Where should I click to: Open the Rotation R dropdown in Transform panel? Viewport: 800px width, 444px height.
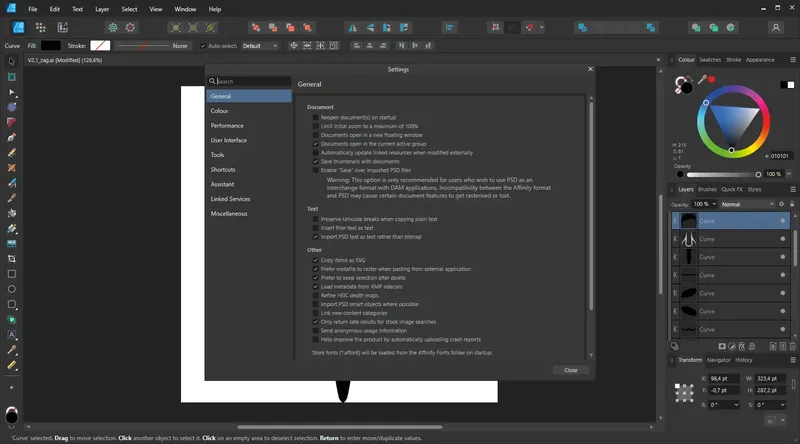pos(736,405)
